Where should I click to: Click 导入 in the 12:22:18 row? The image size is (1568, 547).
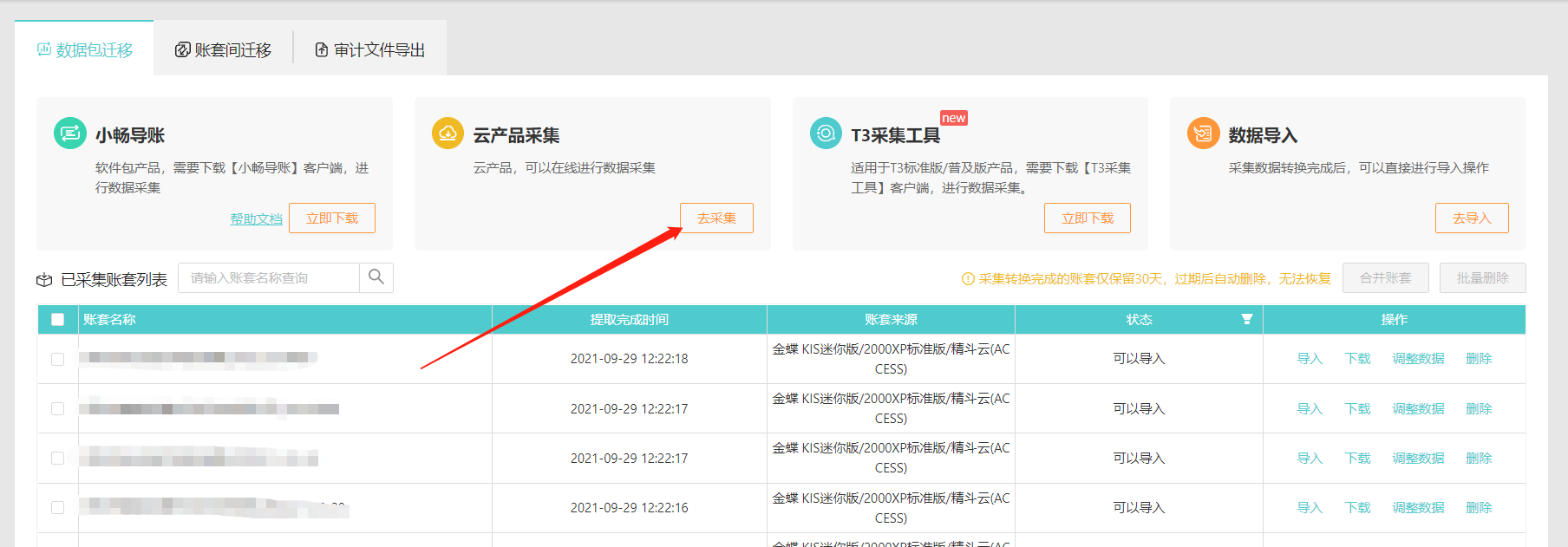1310,359
